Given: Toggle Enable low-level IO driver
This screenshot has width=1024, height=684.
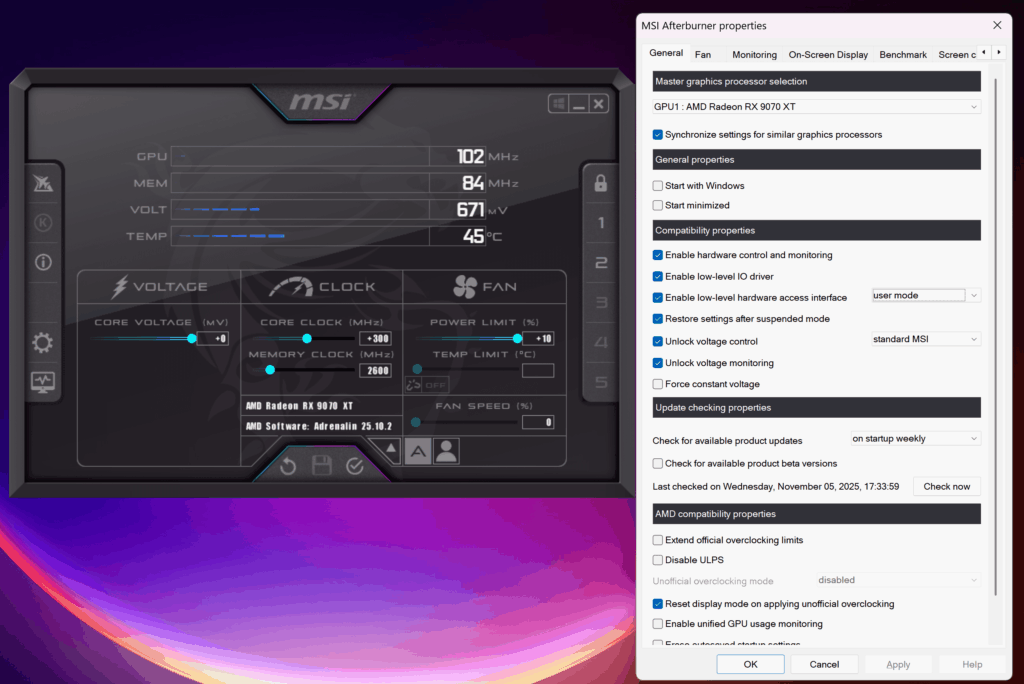Looking at the screenshot, I should point(658,276).
